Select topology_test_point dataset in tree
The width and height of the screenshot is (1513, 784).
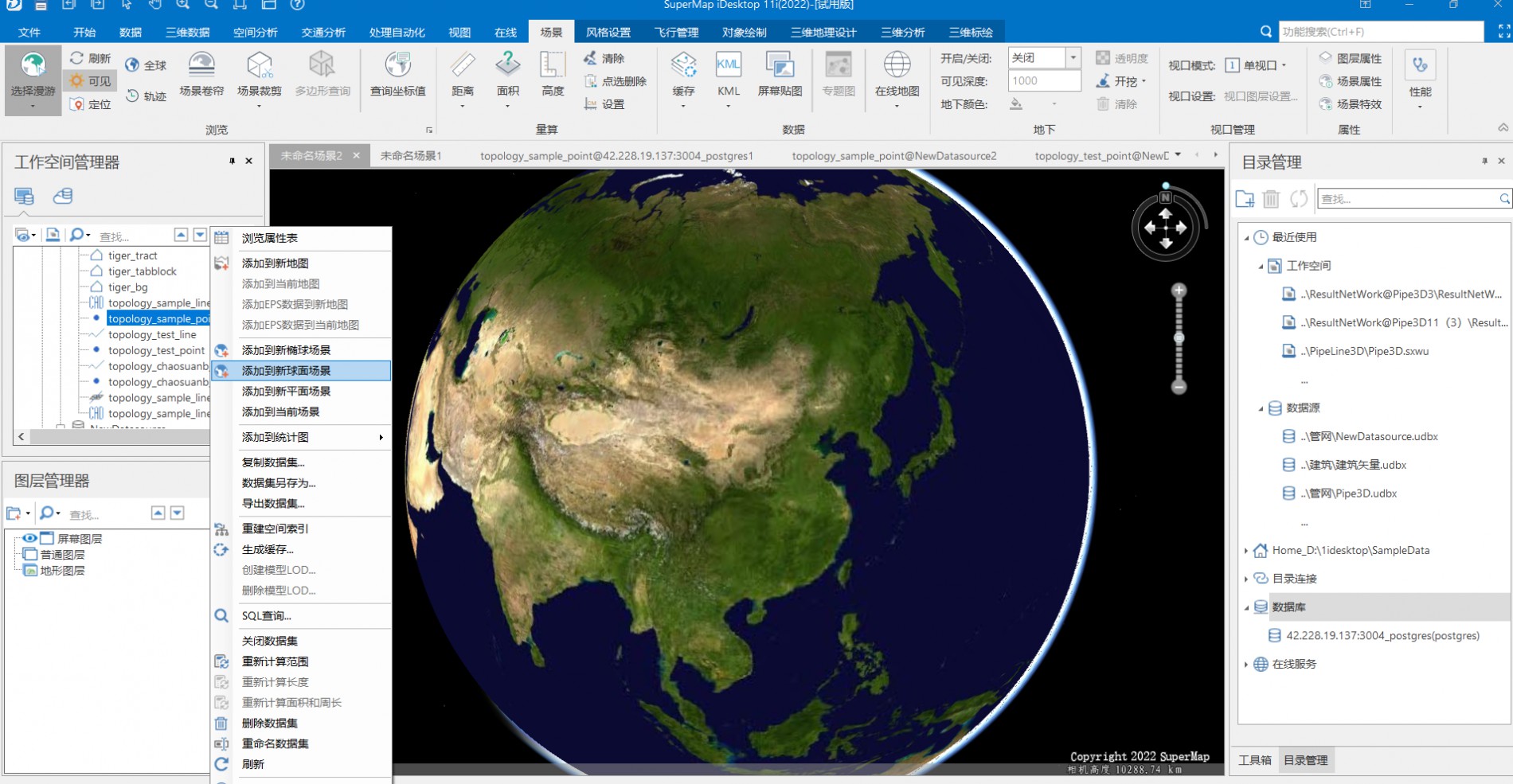coord(156,350)
